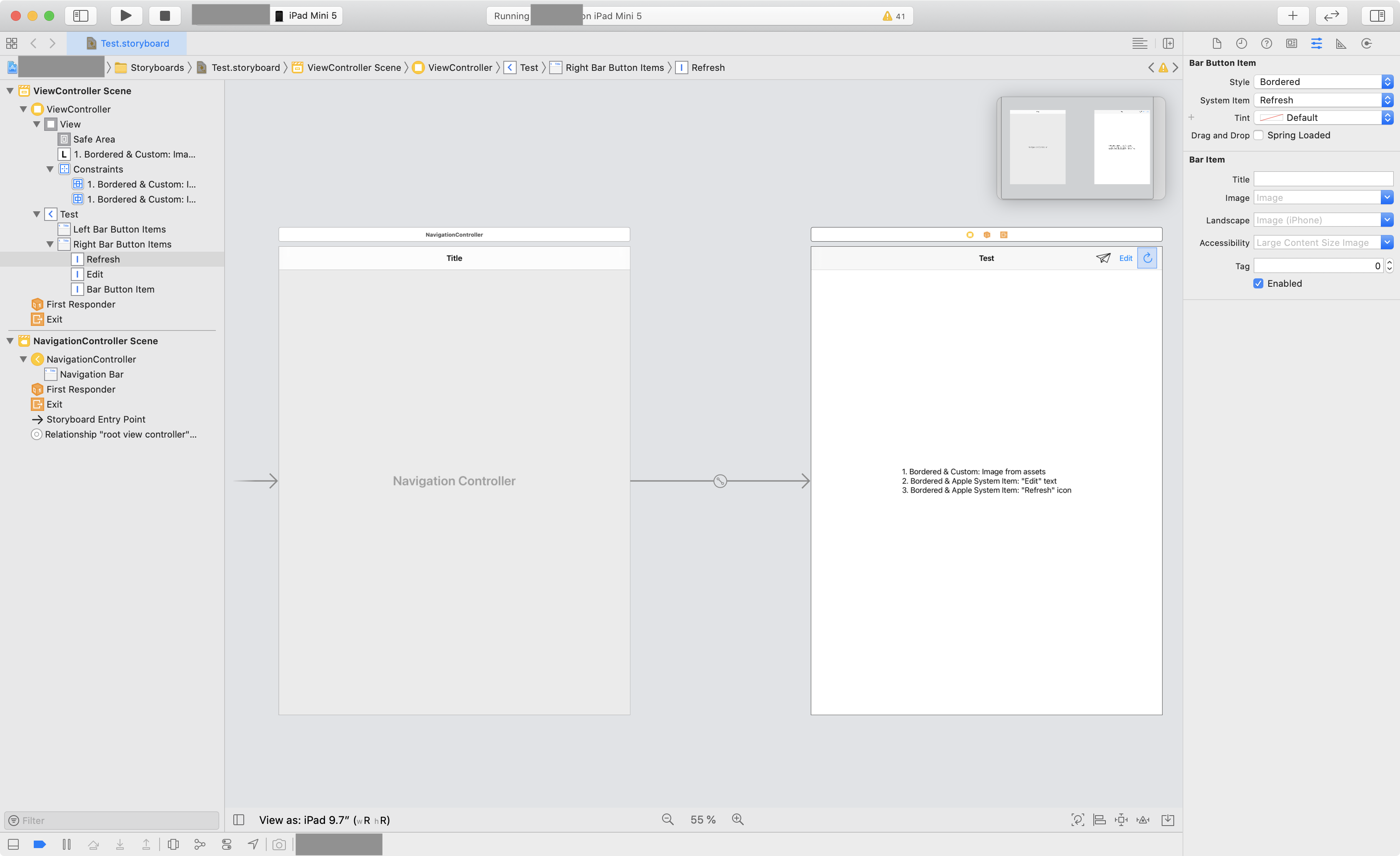Screen dimensions: 1400x856
Task: Click the Run play button
Action: (125, 15)
